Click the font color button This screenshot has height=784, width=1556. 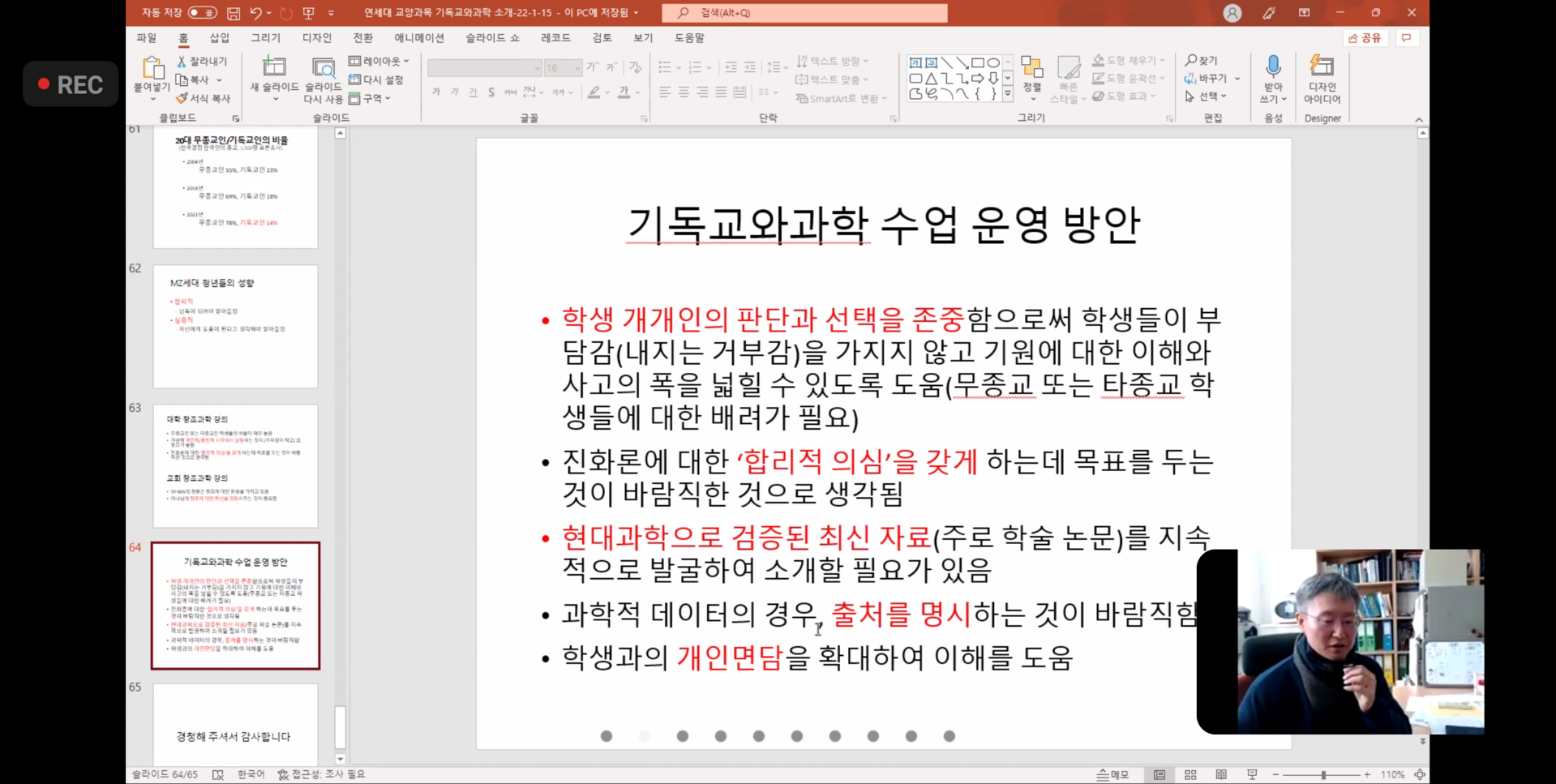(624, 92)
